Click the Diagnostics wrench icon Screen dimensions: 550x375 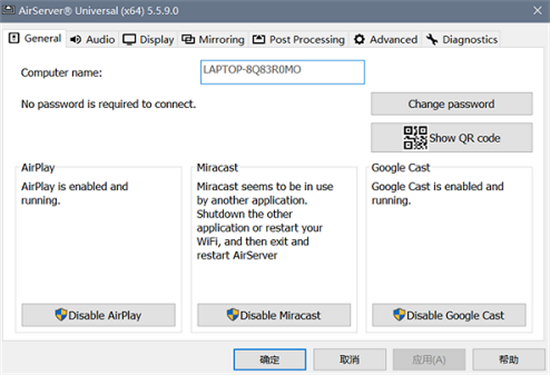[432, 39]
